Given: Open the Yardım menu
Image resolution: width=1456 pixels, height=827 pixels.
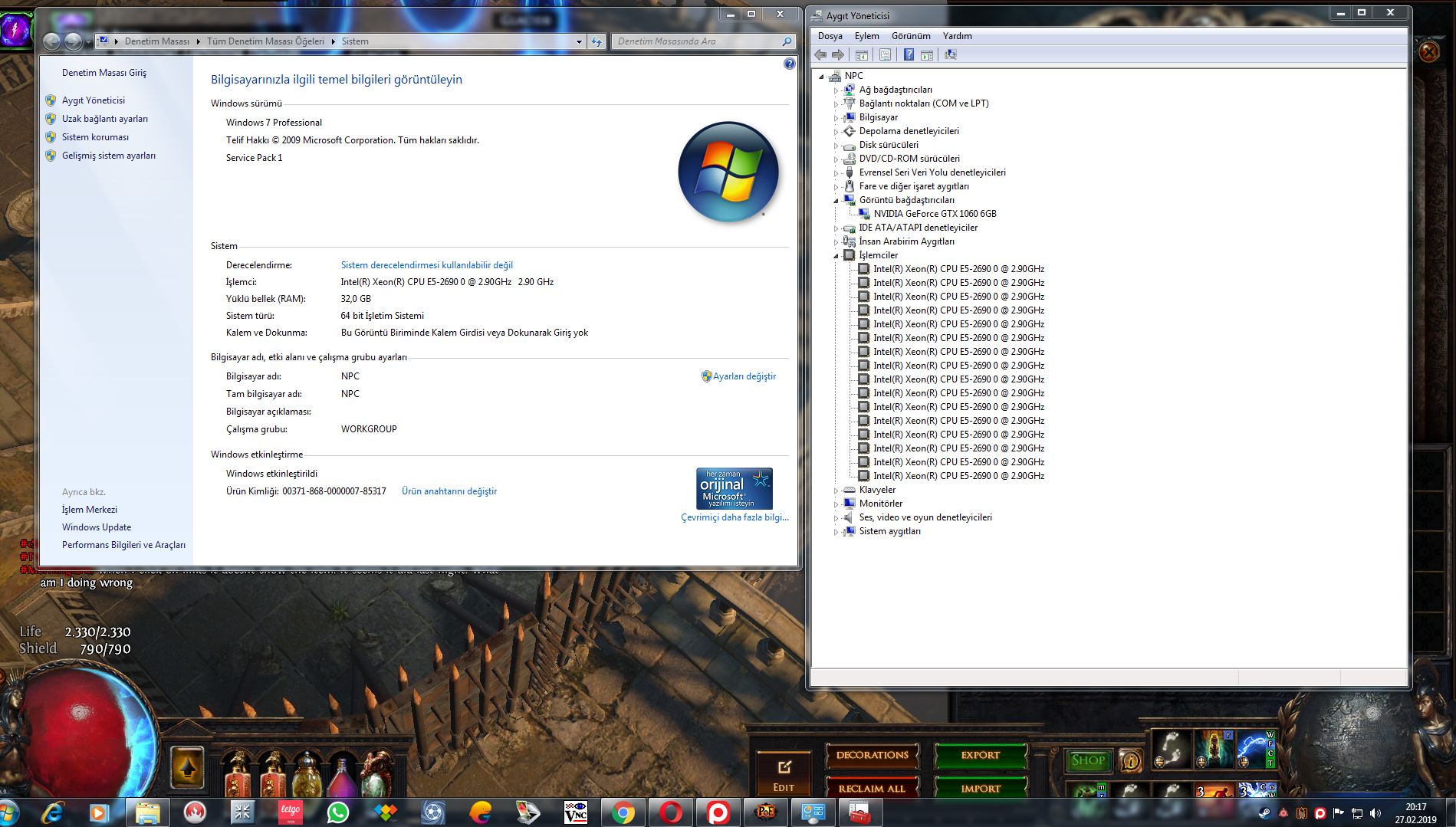Looking at the screenshot, I should click(x=958, y=36).
